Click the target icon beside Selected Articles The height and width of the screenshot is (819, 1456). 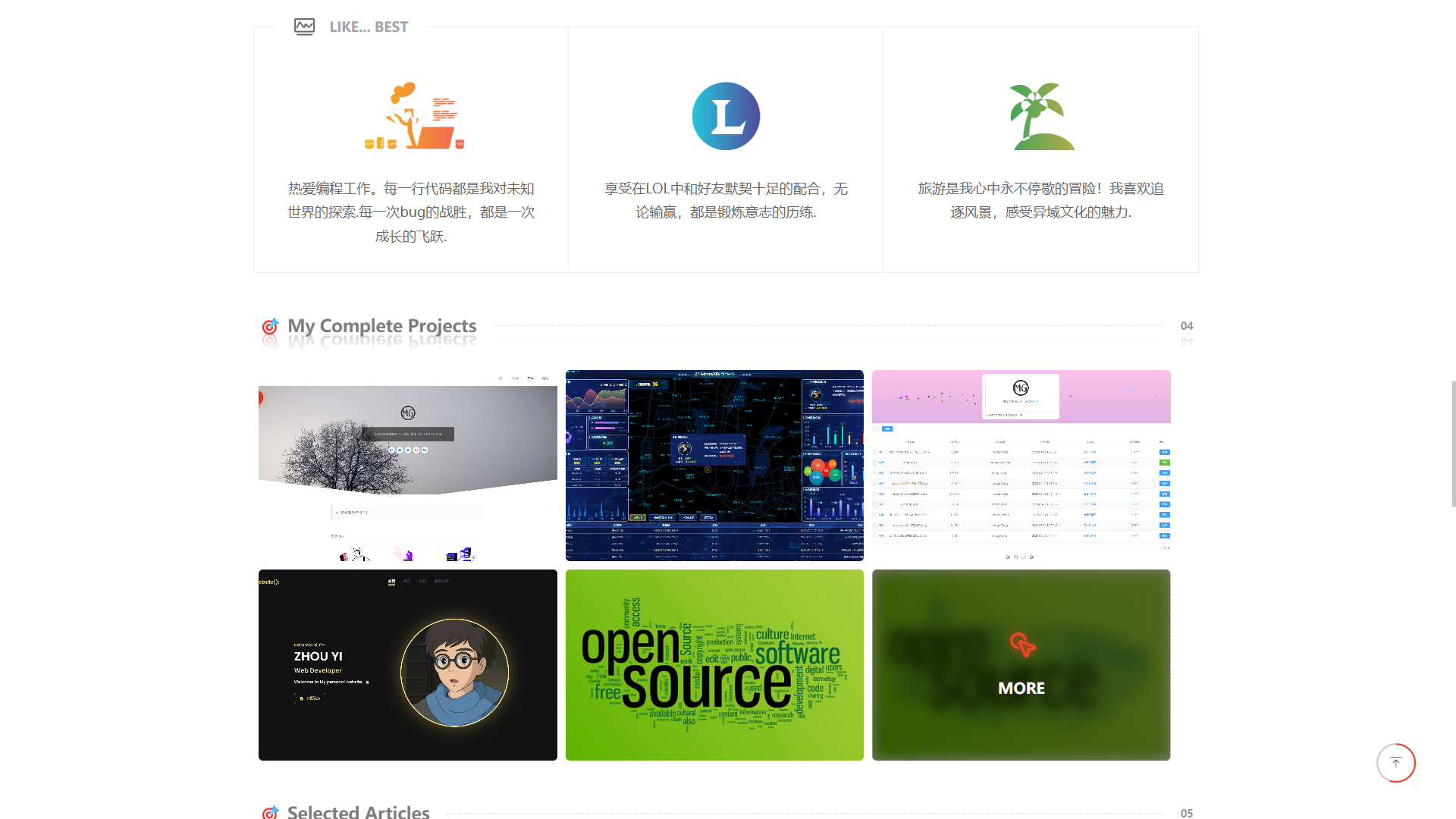[x=270, y=813]
